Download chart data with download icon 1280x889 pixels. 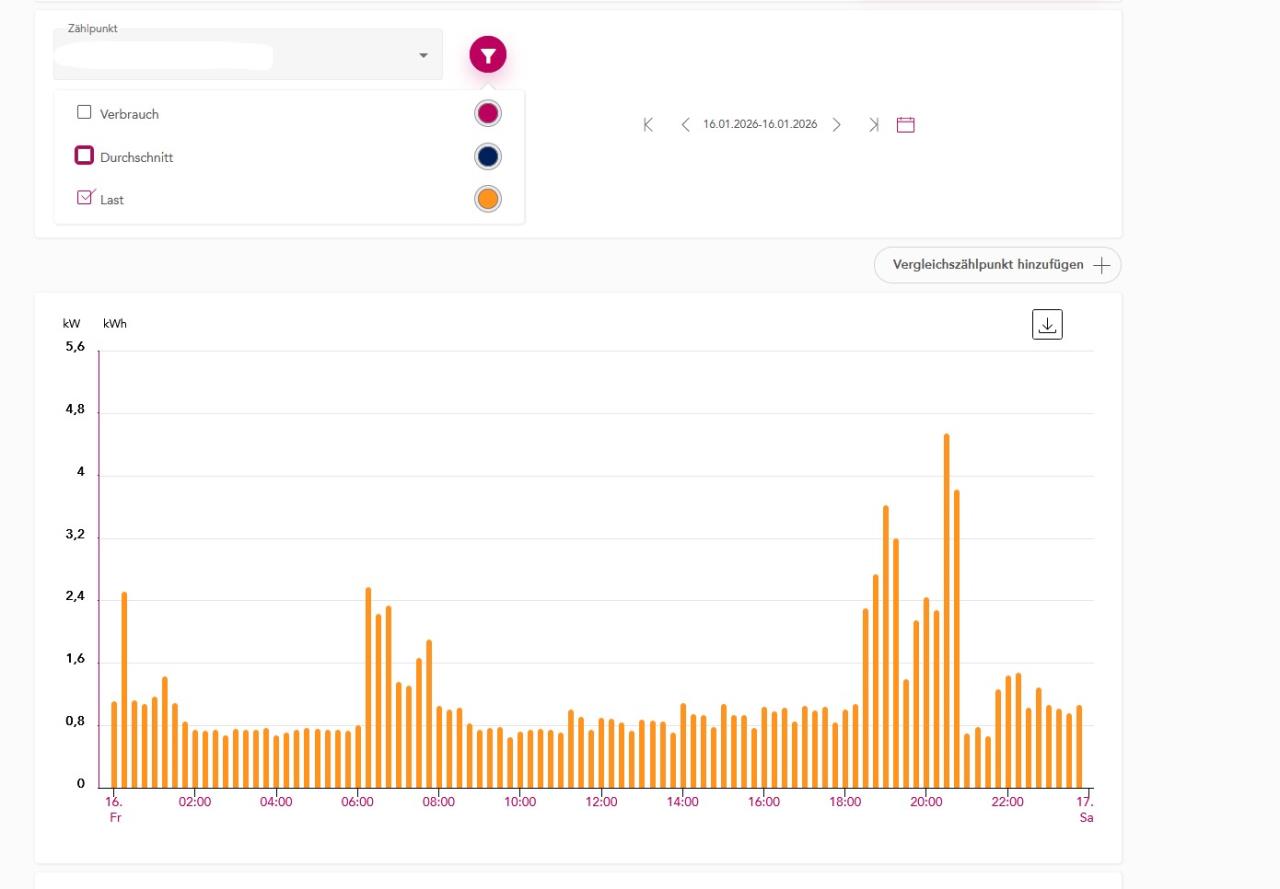[x=1047, y=325]
